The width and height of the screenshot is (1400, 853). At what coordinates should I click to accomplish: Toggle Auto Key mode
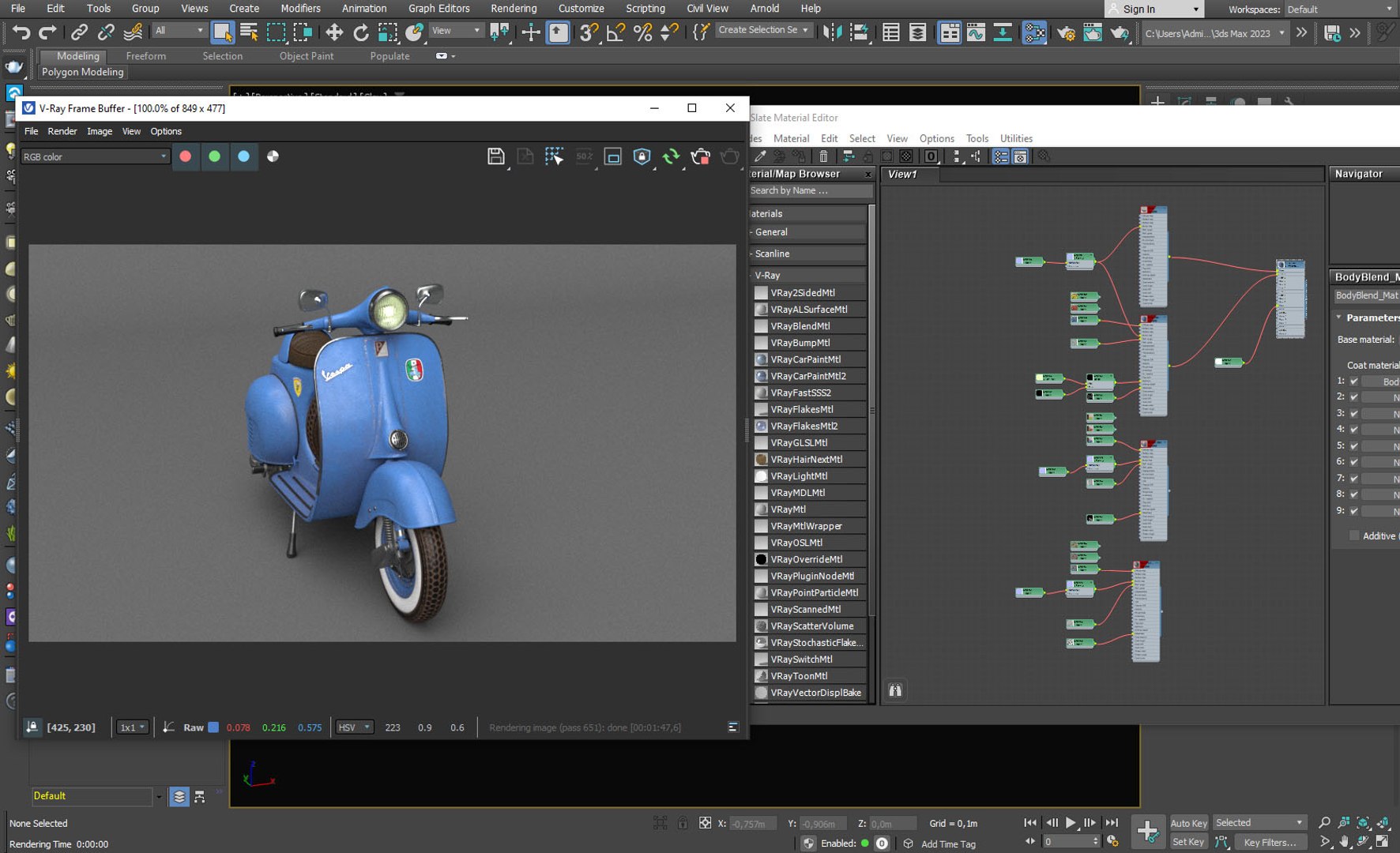[x=1188, y=823]
